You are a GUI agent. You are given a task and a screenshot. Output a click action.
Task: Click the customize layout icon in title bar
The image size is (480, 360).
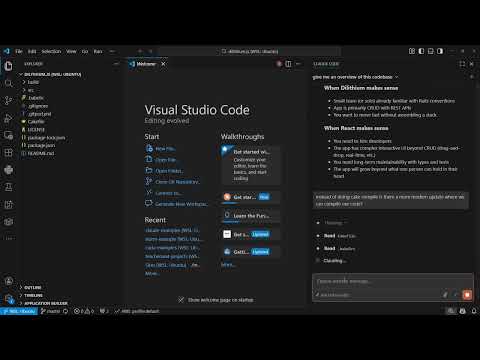[412, 51]
